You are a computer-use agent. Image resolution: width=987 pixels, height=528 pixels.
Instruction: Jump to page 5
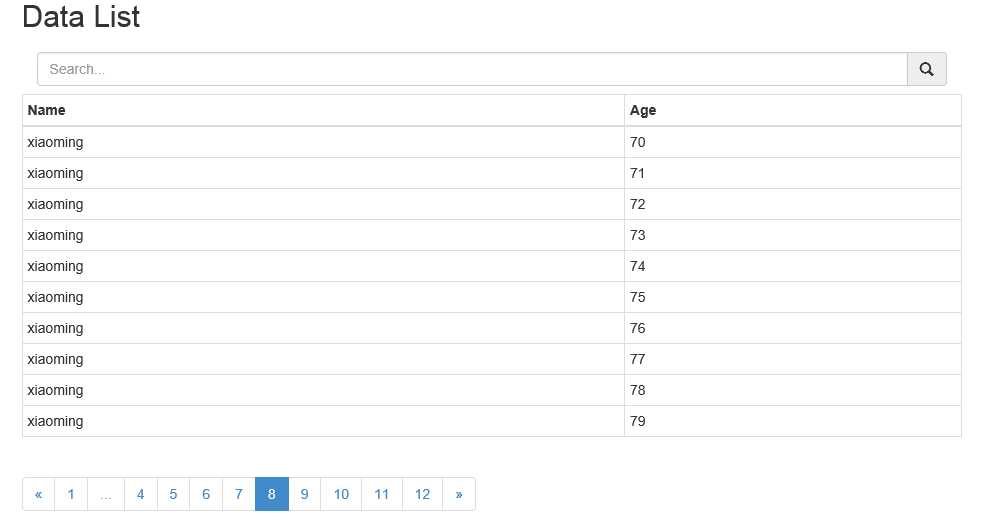(173, 494)
